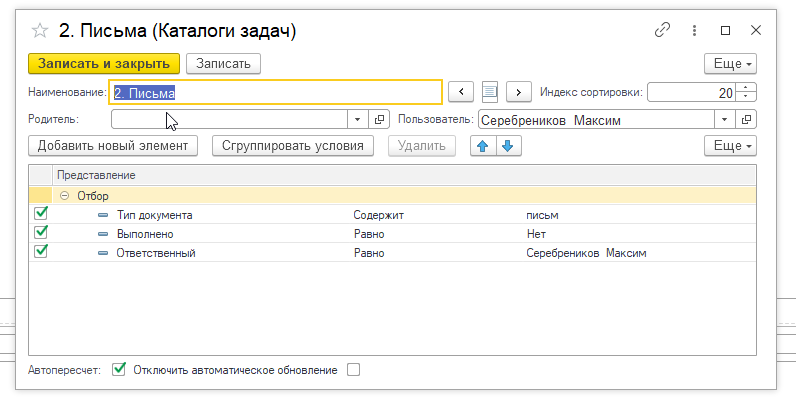Image resolution: width=796 pixels, height=403 pixels.
Task: Open the list icon between navigation arrows
Action: click(x=489, y=92)
